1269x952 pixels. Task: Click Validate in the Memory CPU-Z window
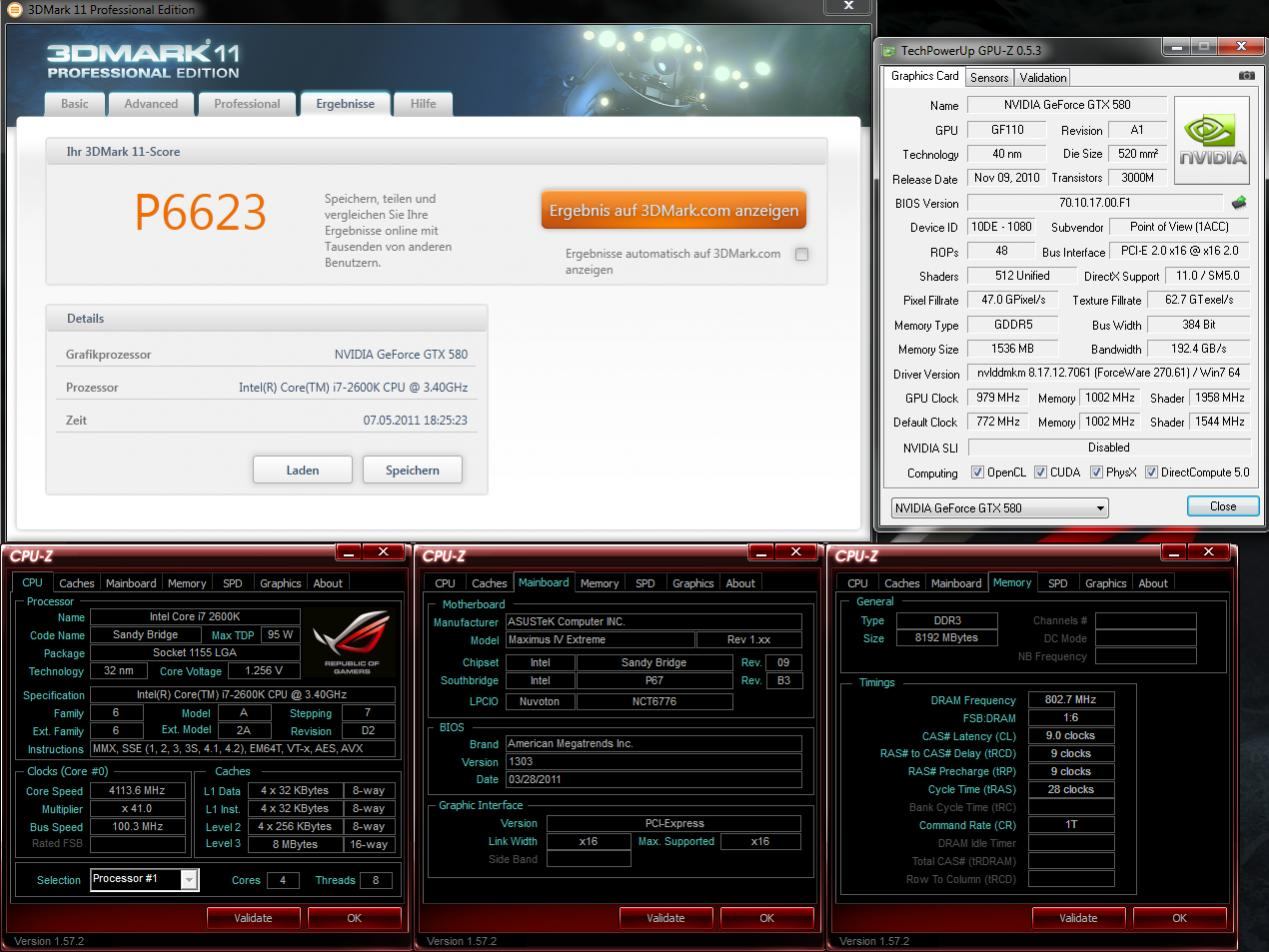coord(1078,917)
